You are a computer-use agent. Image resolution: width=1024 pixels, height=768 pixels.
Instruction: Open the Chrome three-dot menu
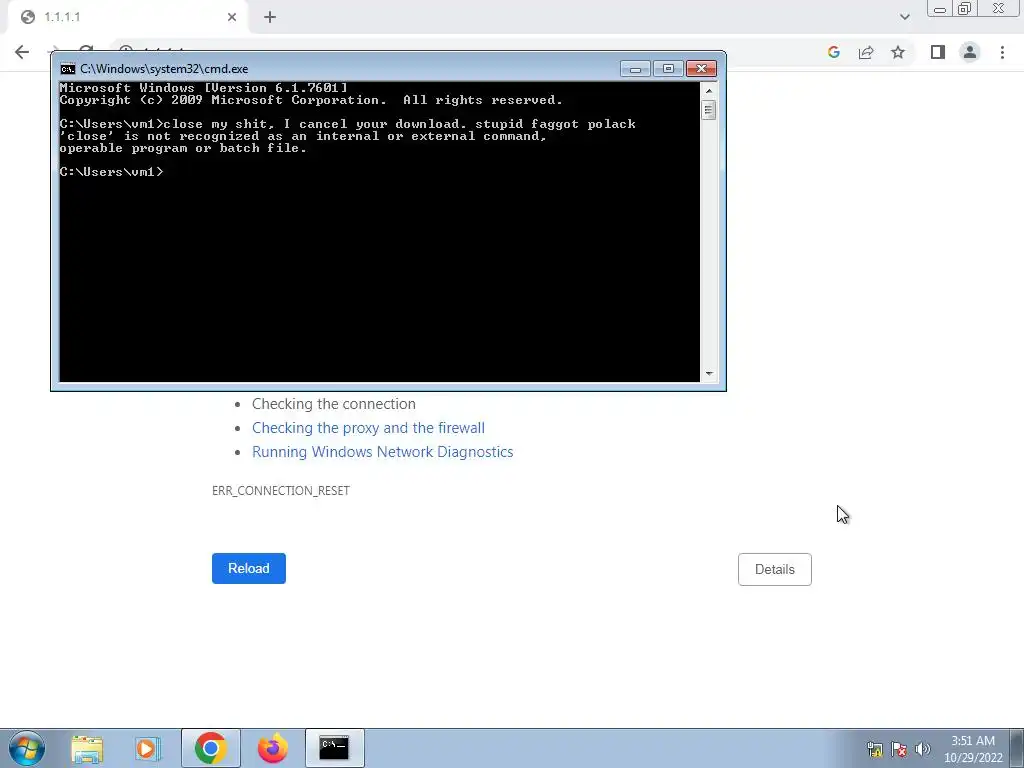(1002, 52)
